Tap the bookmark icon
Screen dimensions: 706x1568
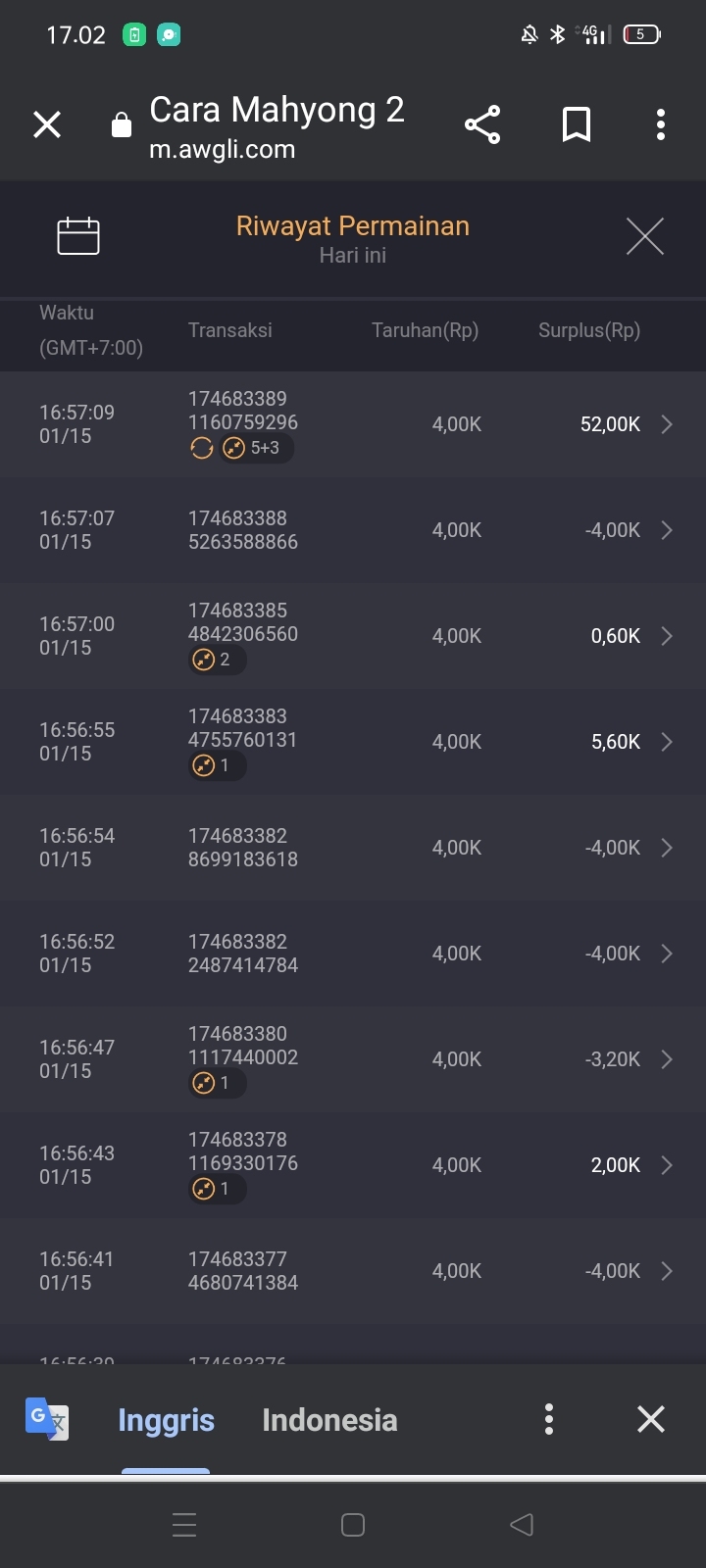tap(577, 124)
